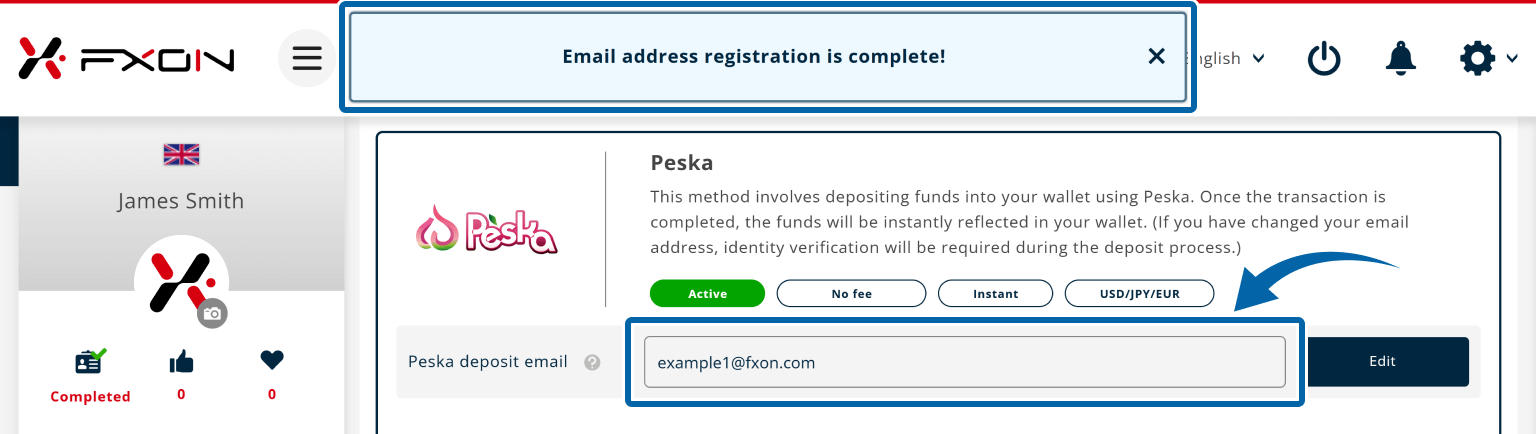
Task: Click the Peska logo image
Action: (x=486, y=229)
